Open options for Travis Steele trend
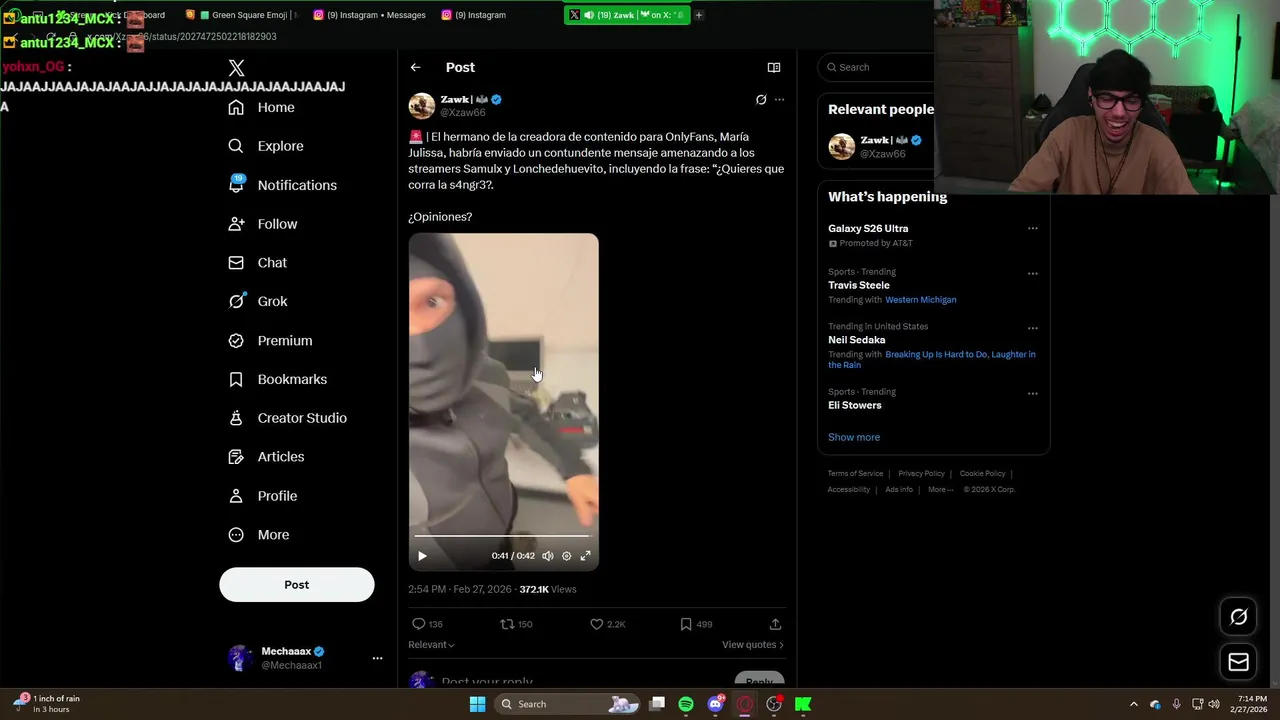The width and height of the screenshot is (1280, 720). [1033, 273]
